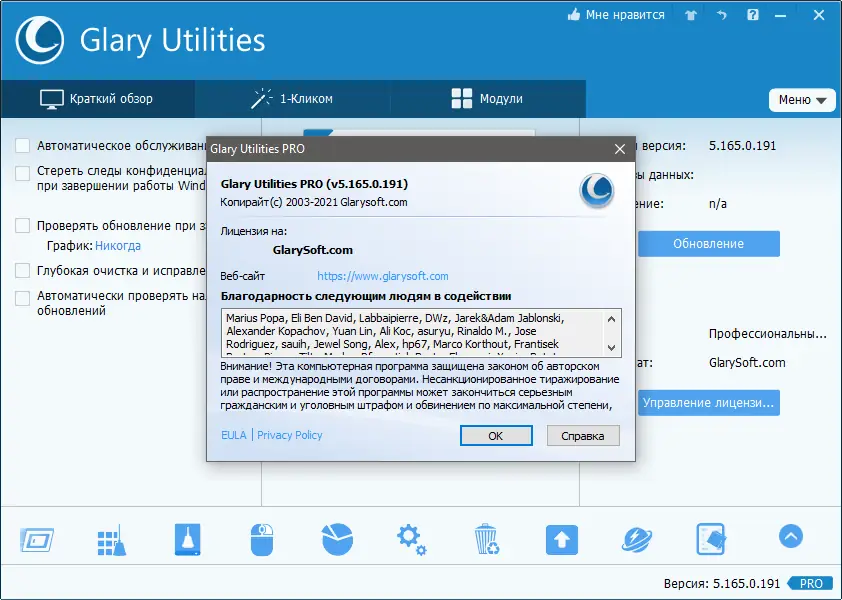
Task: Open the Меню dropdown
Action: click(802, 100)
